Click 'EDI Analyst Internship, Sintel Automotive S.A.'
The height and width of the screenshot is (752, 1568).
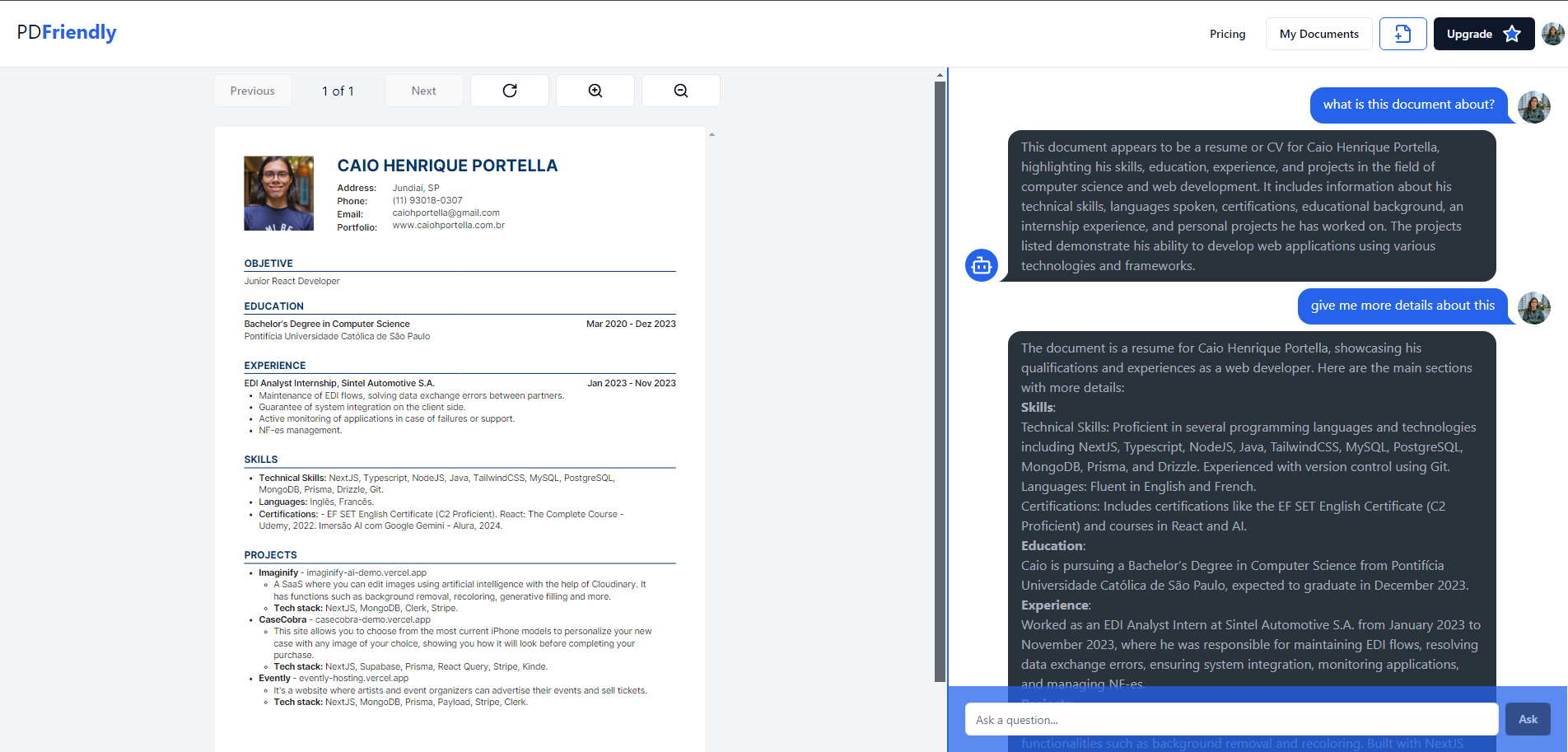click(x=339, y=384)
